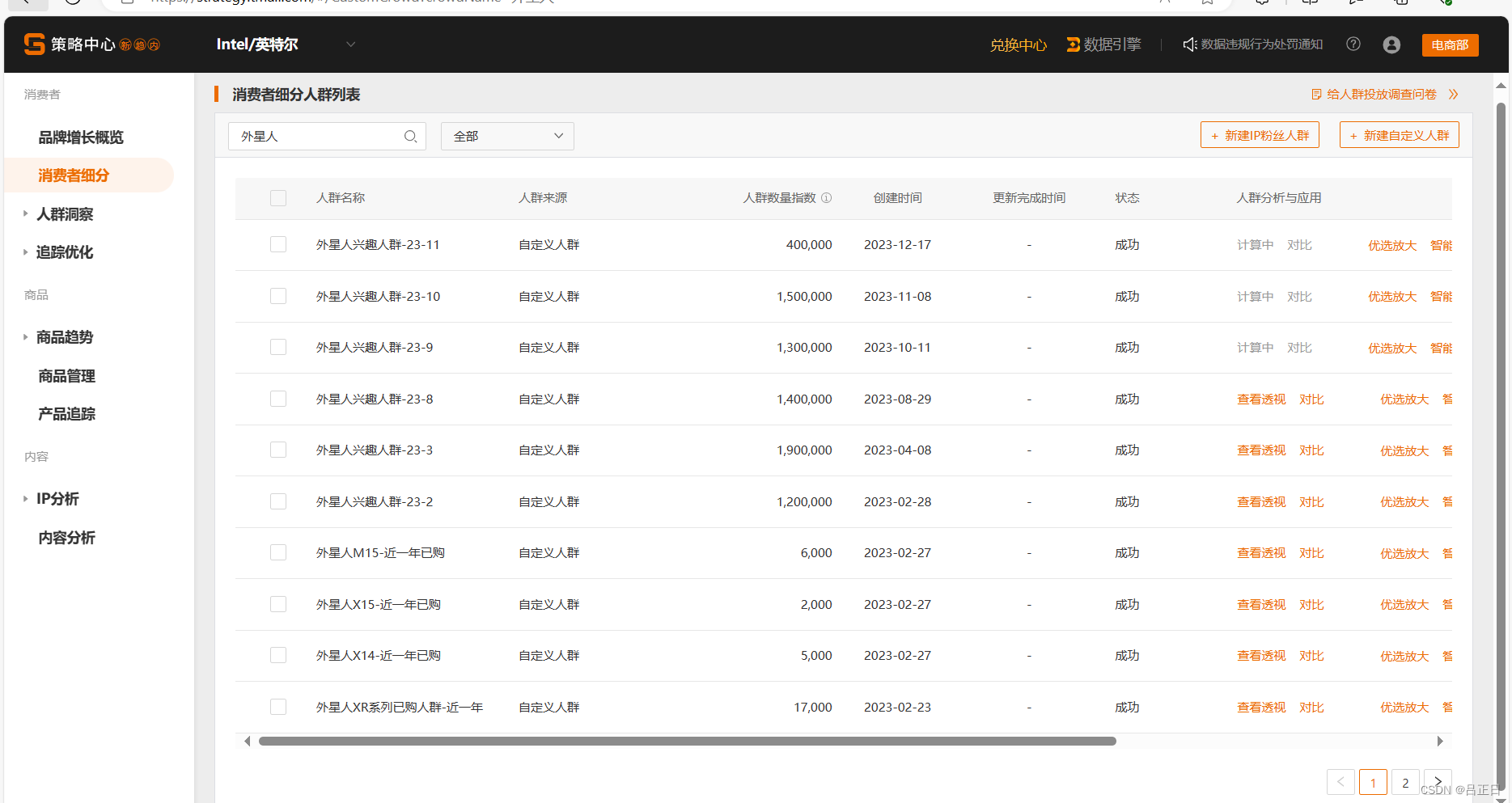Viewport: 1512px width, 803px height.
Task: Check the box for 外星人M15-近一年已购
Action: pyautogui.click(x=278, y=552)
